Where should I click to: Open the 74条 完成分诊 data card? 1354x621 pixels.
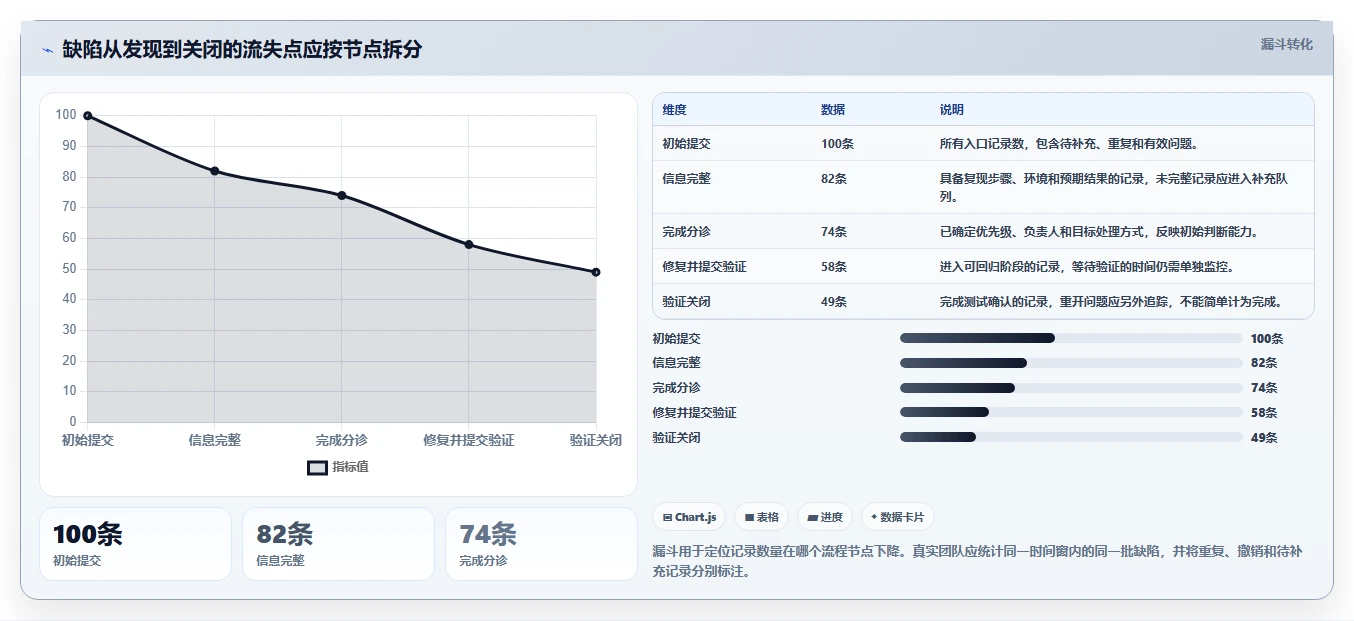[x=541, y=544]
